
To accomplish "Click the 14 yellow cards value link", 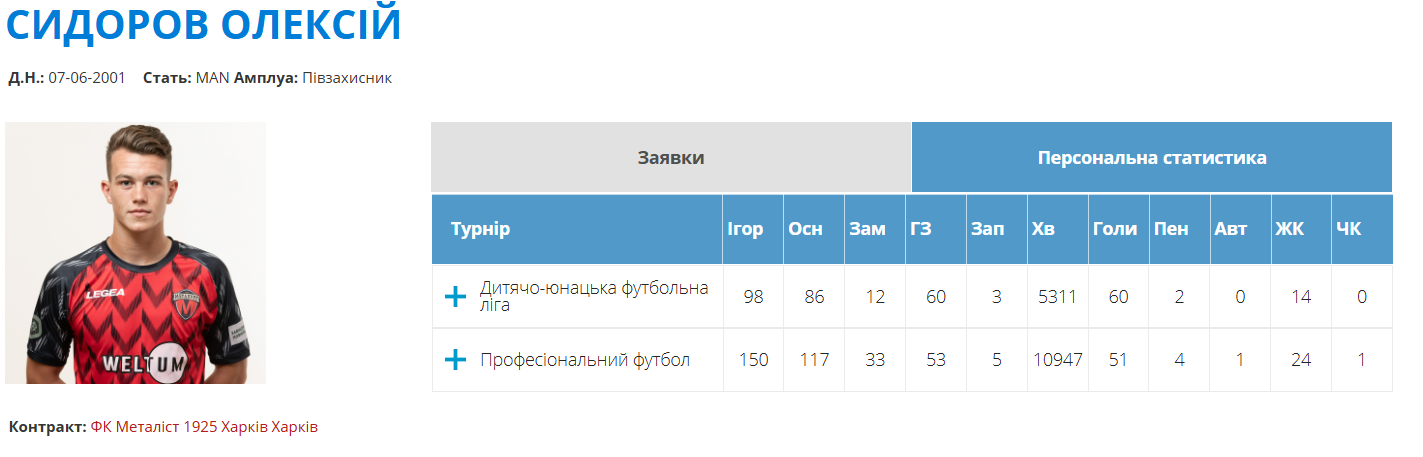I will (x=1301, y=297).
